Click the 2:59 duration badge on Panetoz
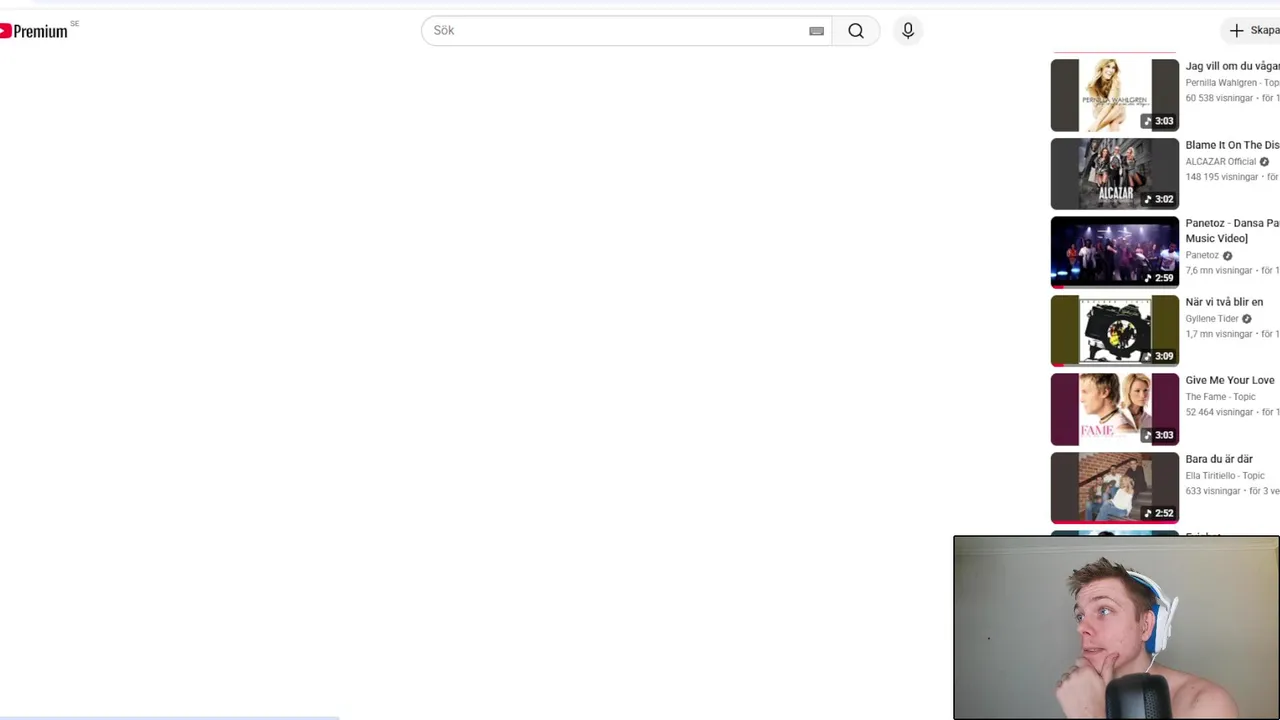 point(1159,278)
